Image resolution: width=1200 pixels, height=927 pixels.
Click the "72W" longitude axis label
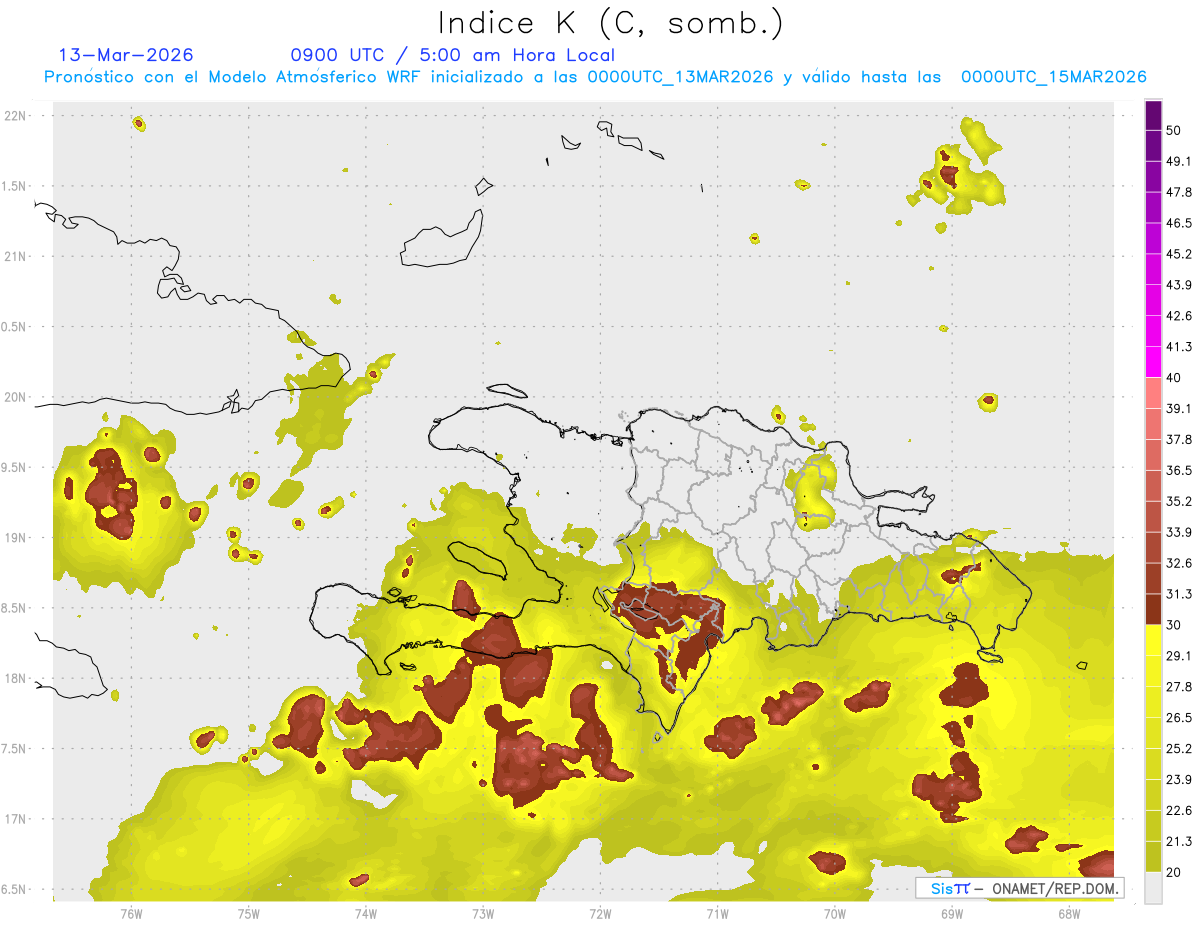coord(600,912)
